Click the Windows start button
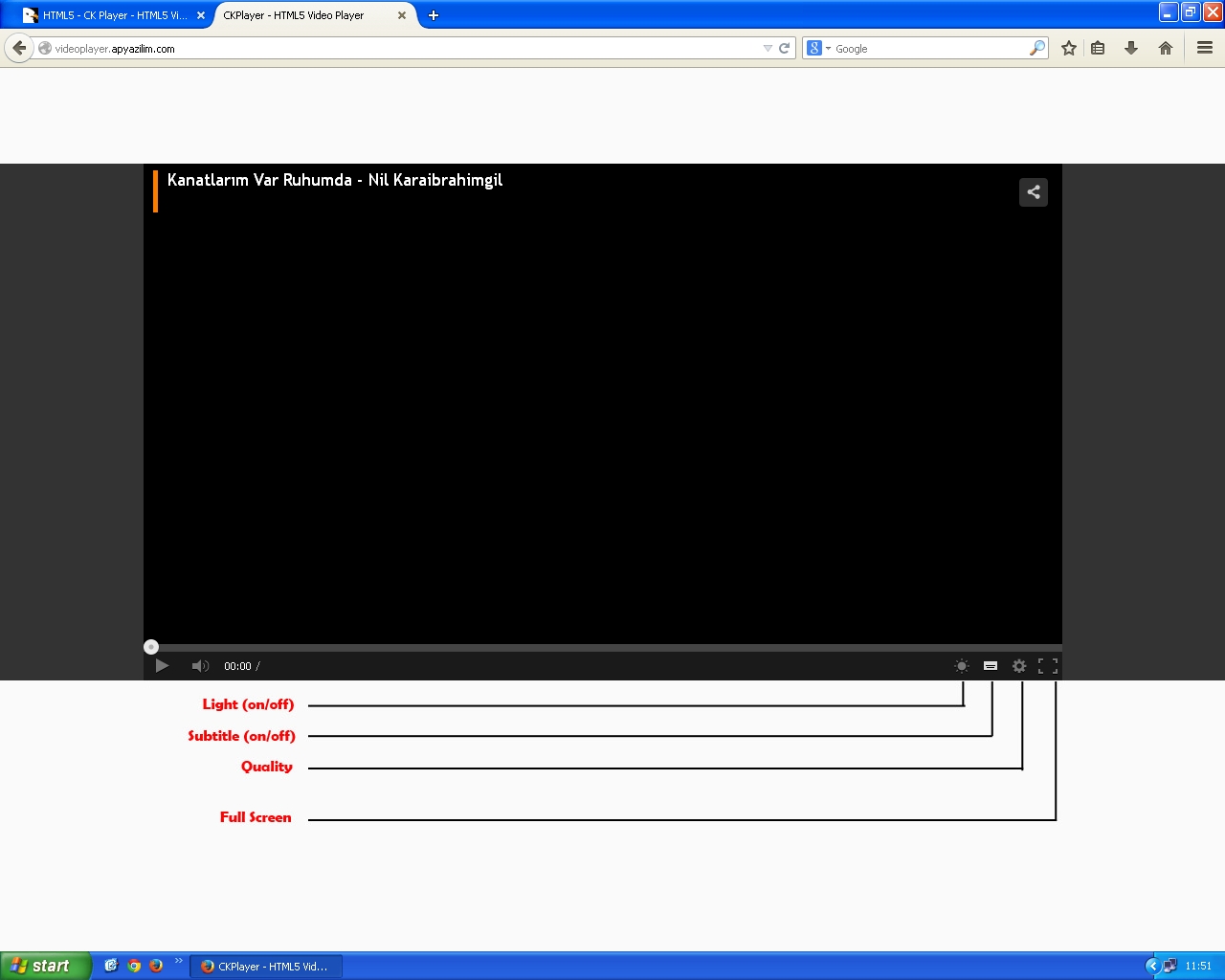This screenshot has width=1225, height=980. 45,966
